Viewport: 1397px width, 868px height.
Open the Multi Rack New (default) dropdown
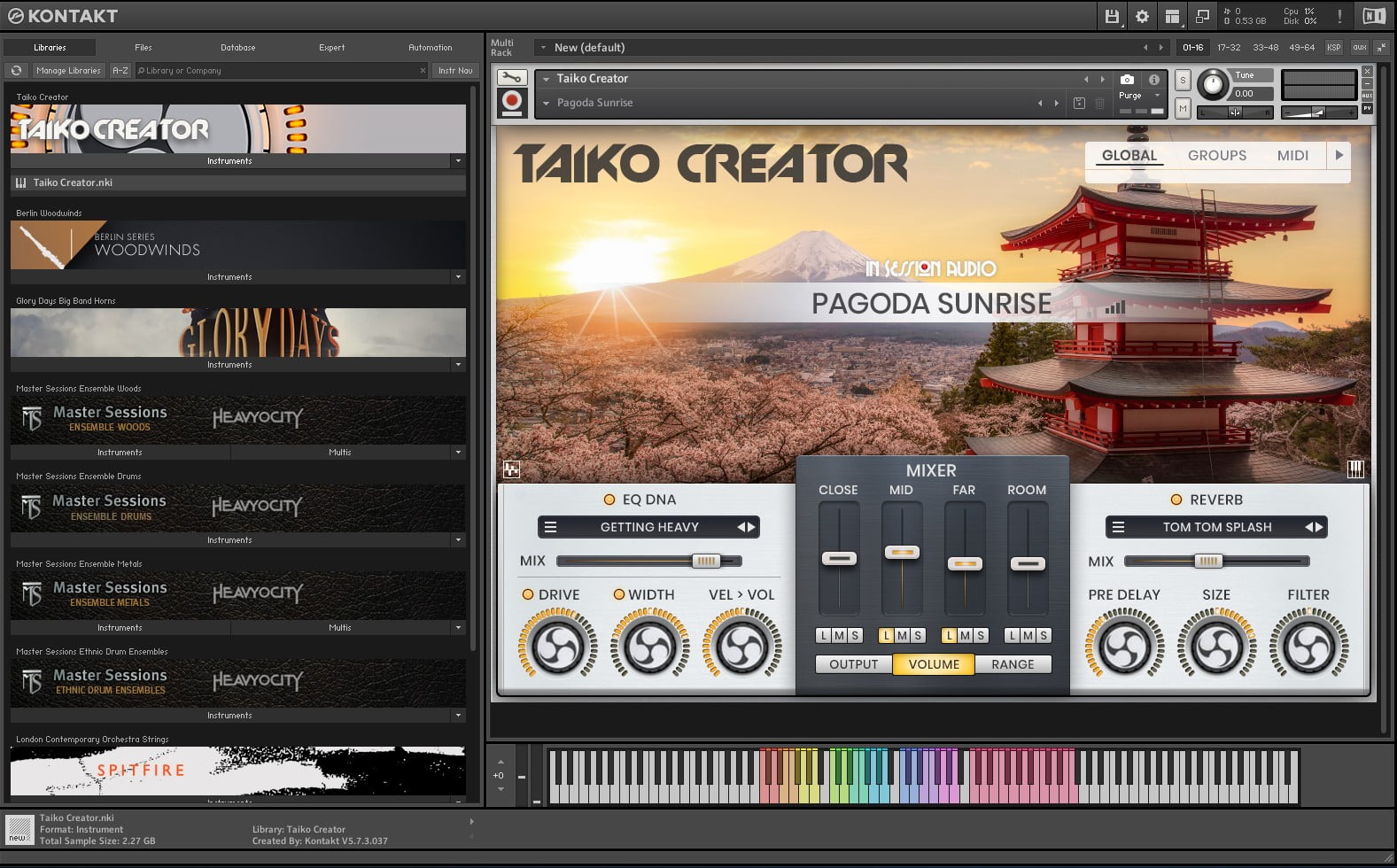point(542,47)
